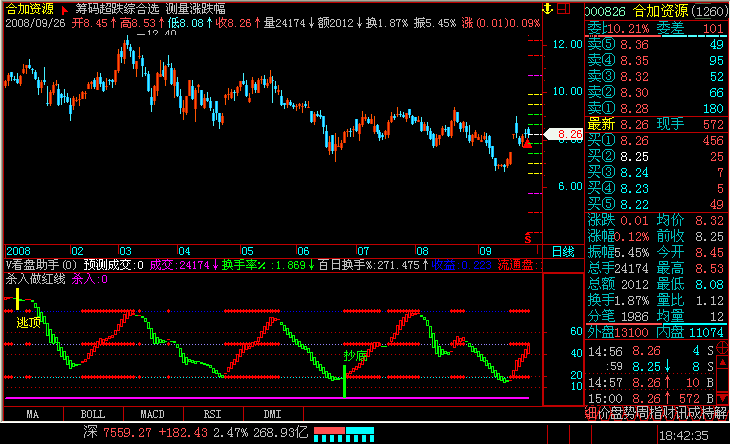Click the 2008 year marker on time axis

point(18,251)
